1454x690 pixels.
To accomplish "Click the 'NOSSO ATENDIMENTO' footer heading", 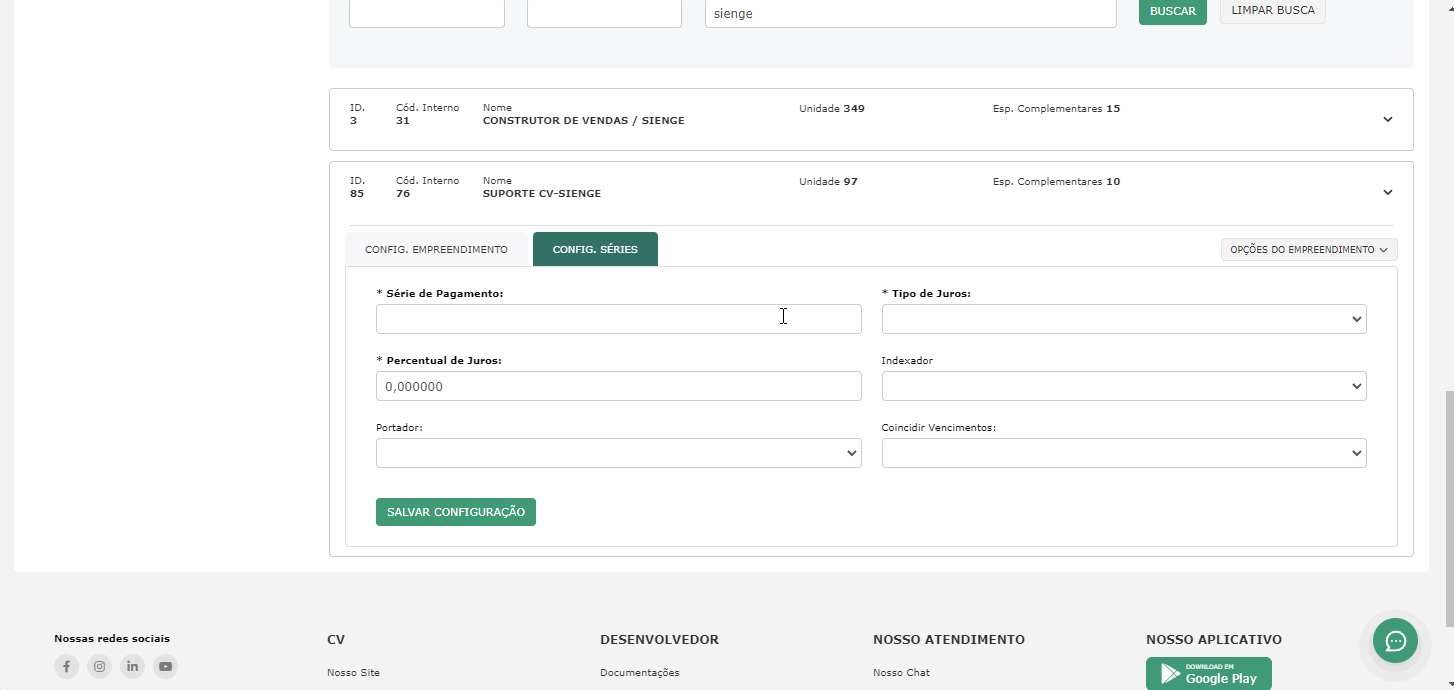I will tap(949, 640).
